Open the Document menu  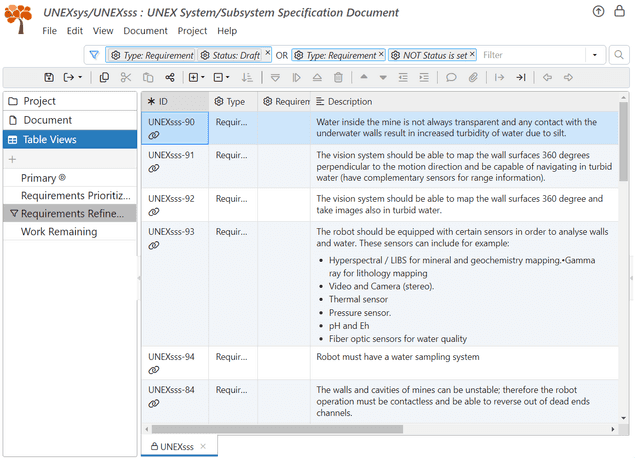click(x=145, y=31)
